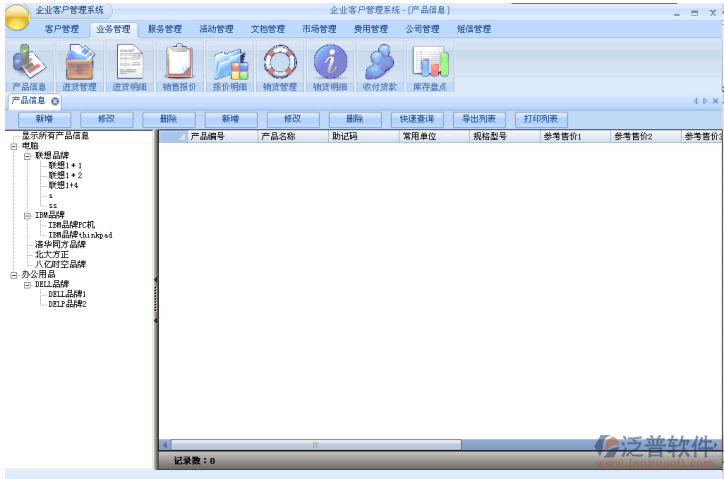Click the 快速查询 button
This screenshot has width=724, height=479.
pos(417,120)
